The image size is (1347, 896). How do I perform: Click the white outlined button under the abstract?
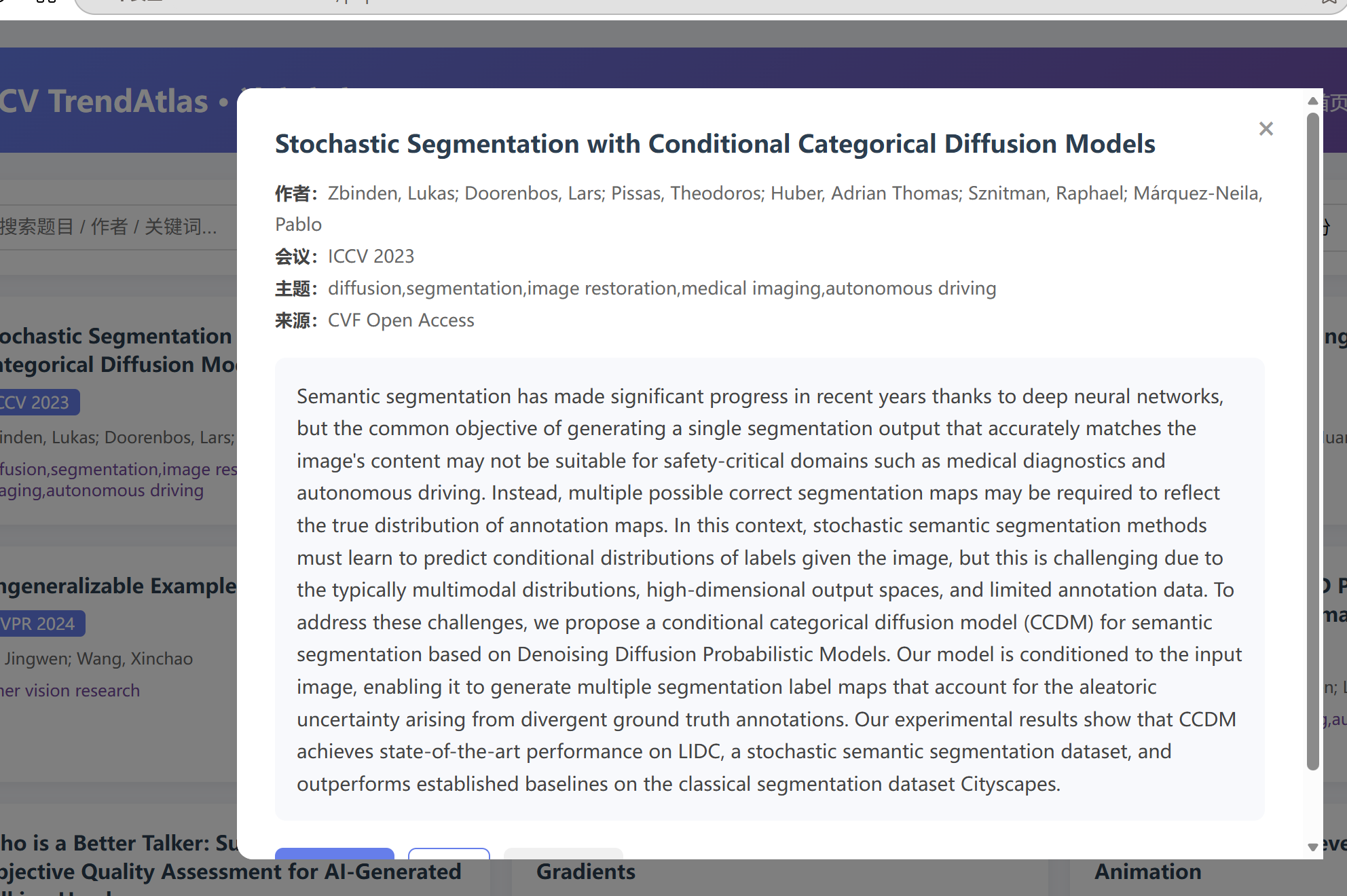[x=449, y=854]
